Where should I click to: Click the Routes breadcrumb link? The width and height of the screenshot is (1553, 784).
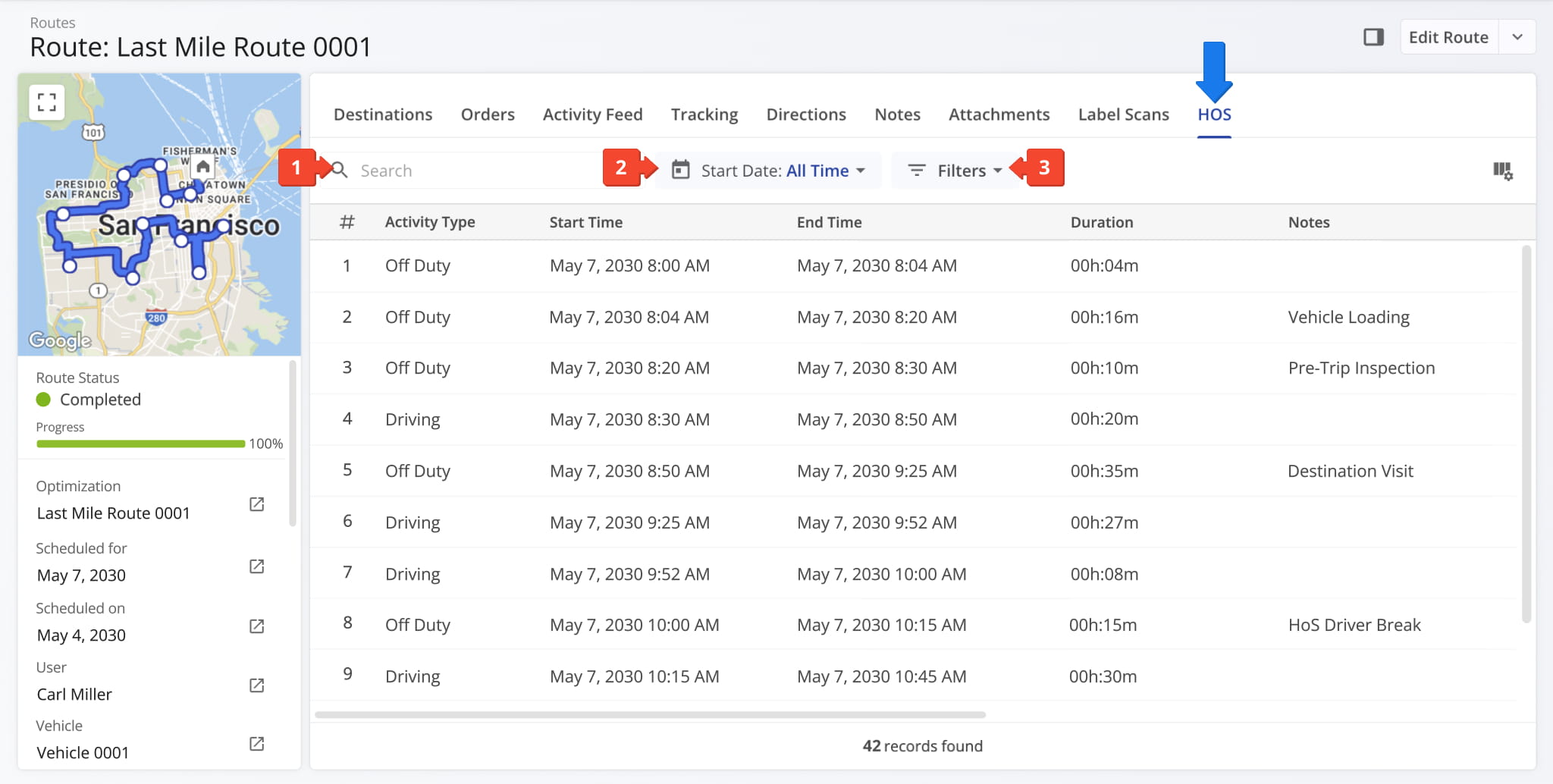coord(52,23)
